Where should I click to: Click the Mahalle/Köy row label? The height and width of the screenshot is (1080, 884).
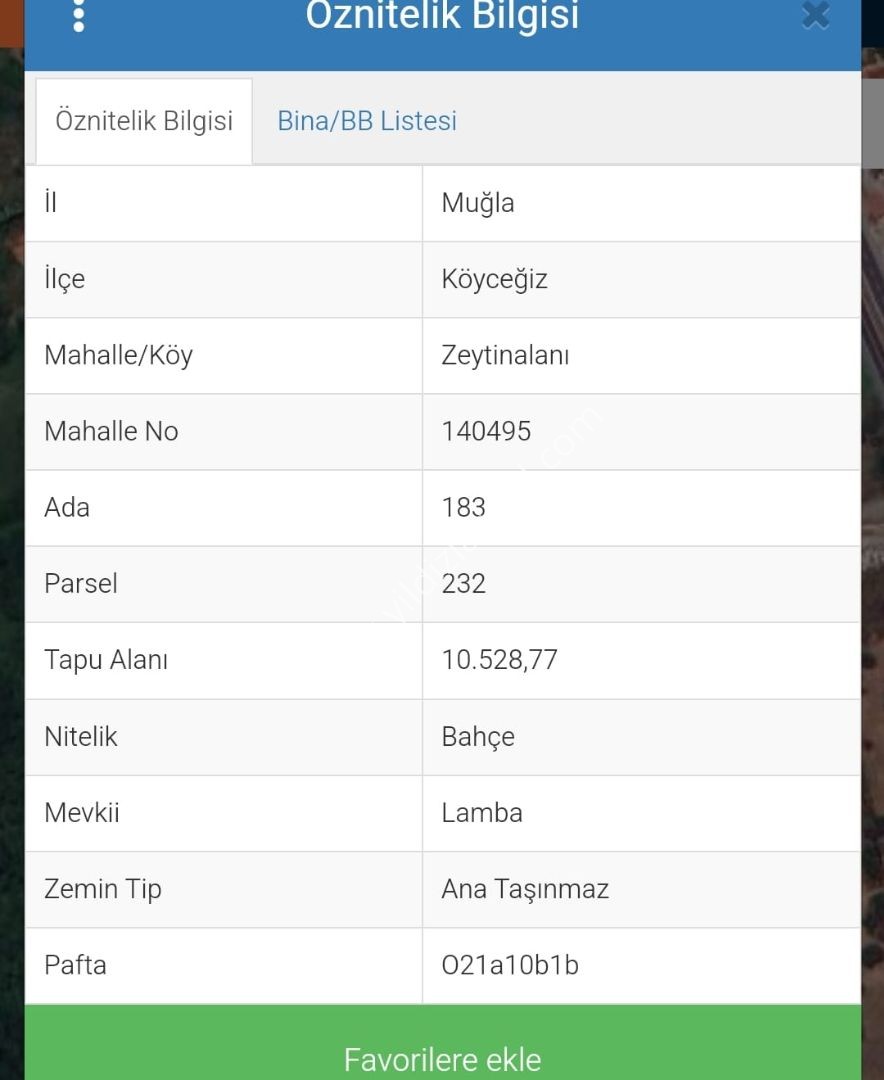(119, 356)
